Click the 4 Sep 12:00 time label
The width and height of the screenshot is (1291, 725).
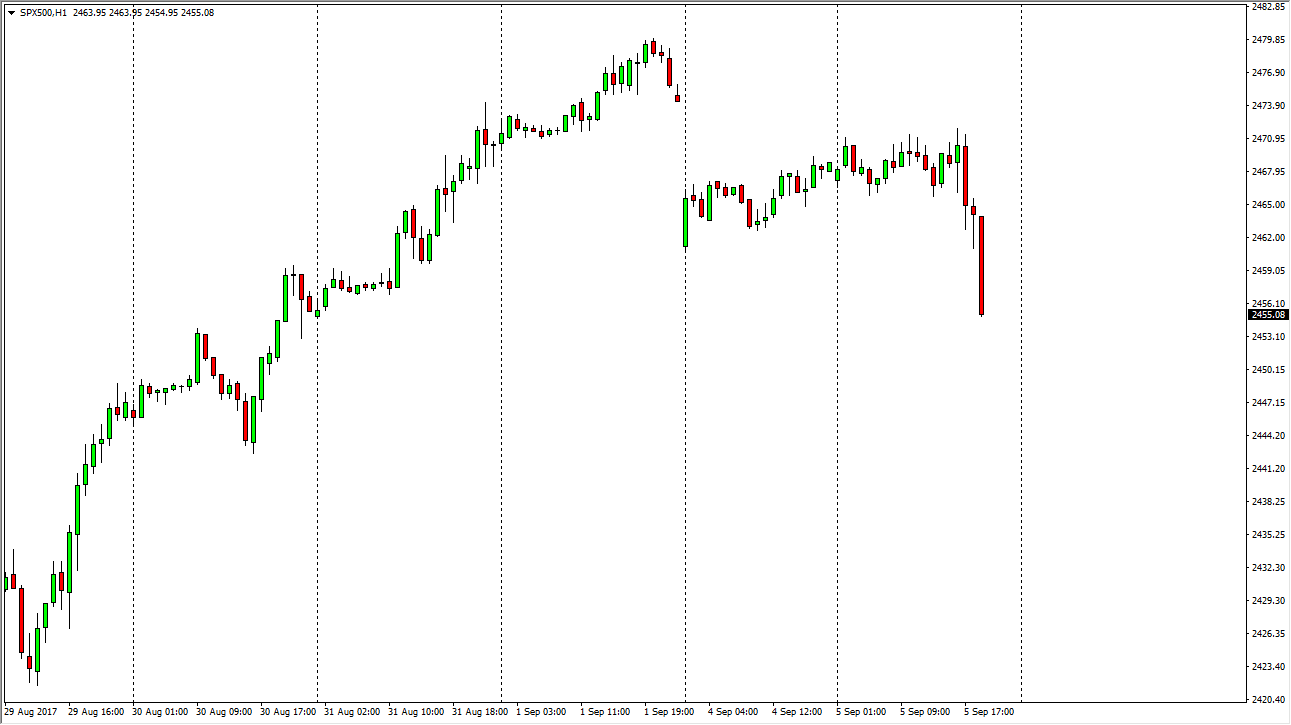[x=797, y=712]
